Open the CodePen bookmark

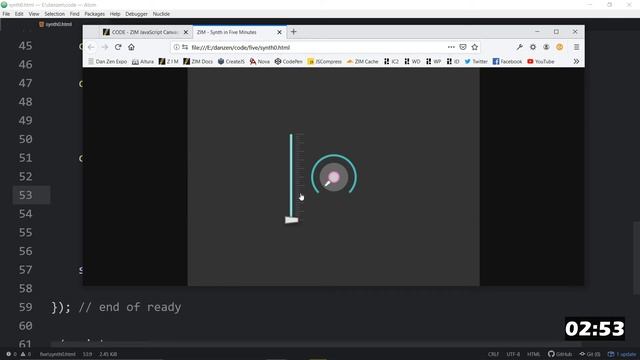click(x=289, y=62)
